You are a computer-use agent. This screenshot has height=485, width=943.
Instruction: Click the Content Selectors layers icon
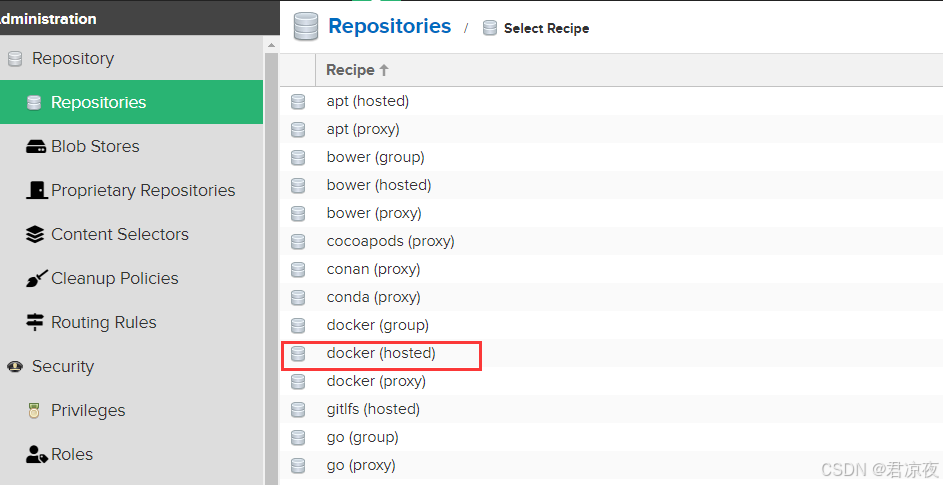point(36,234)
